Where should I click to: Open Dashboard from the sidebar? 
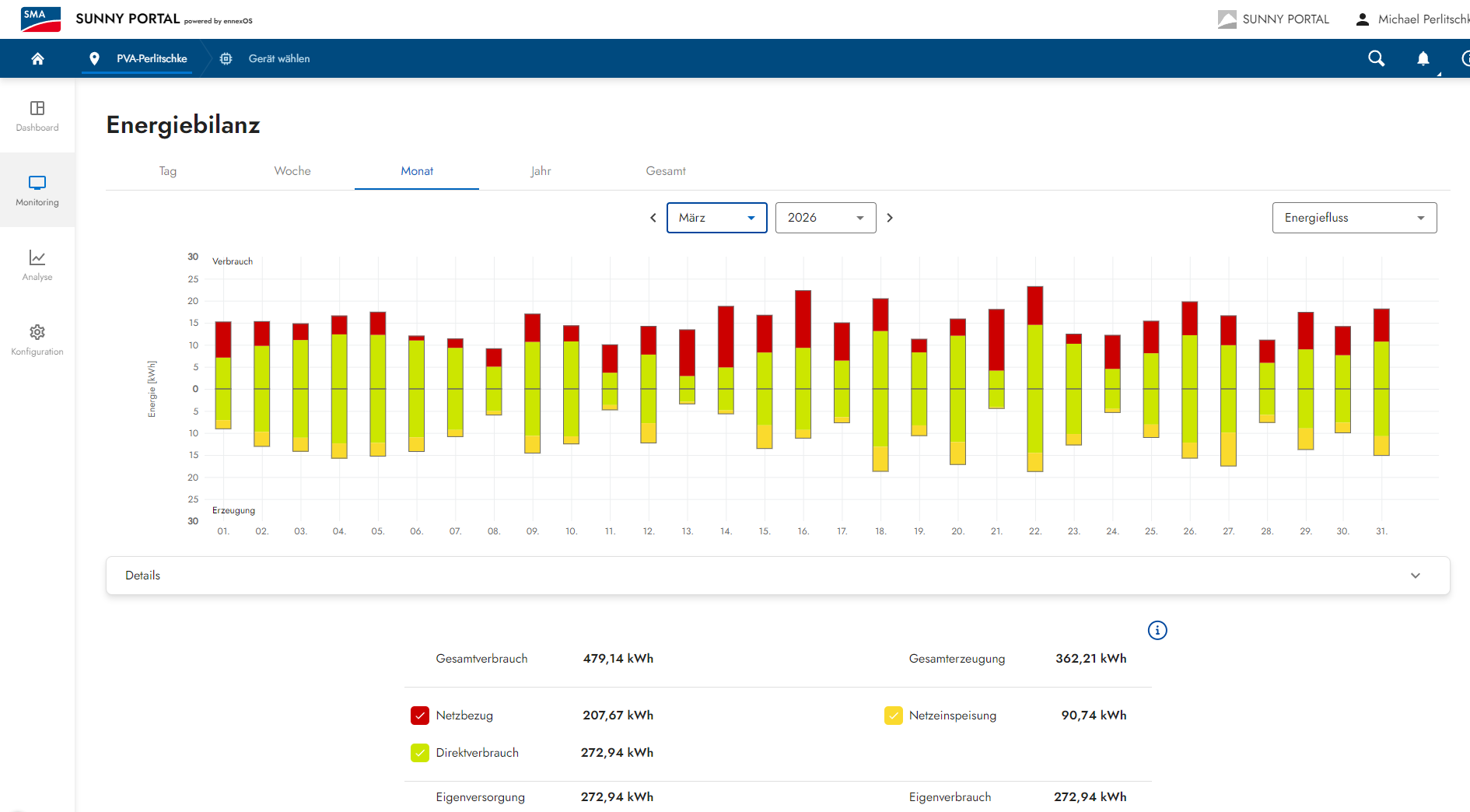click(37, 116)
